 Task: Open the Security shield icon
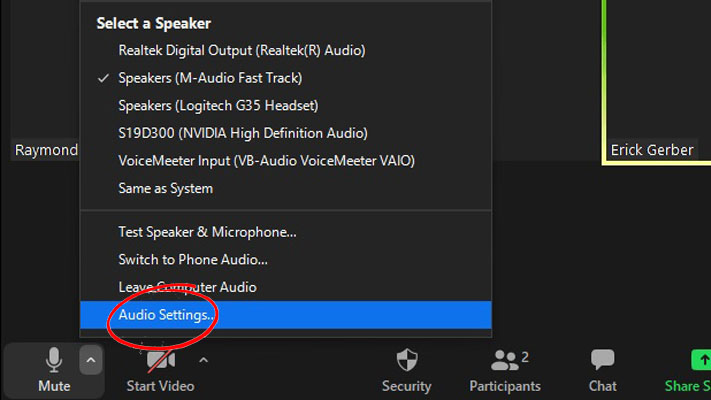point(407,361)
